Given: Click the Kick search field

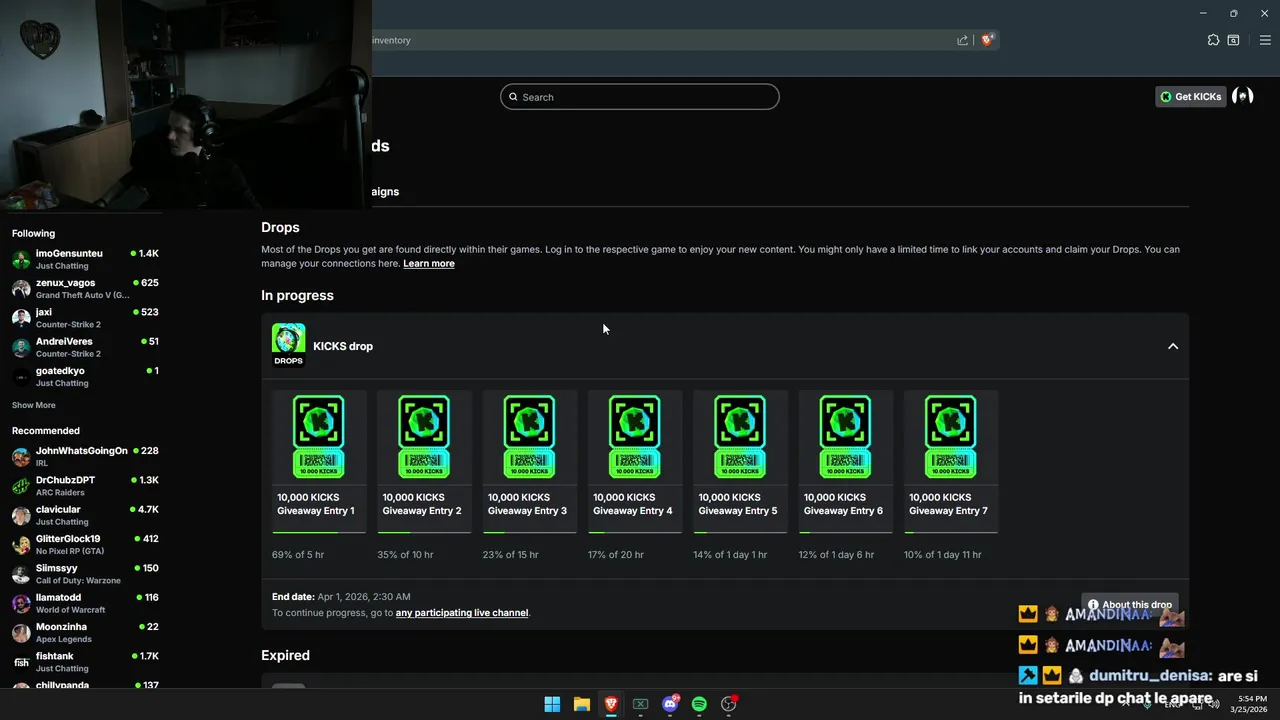Looking at the screenshot, I should click(640, 97).
